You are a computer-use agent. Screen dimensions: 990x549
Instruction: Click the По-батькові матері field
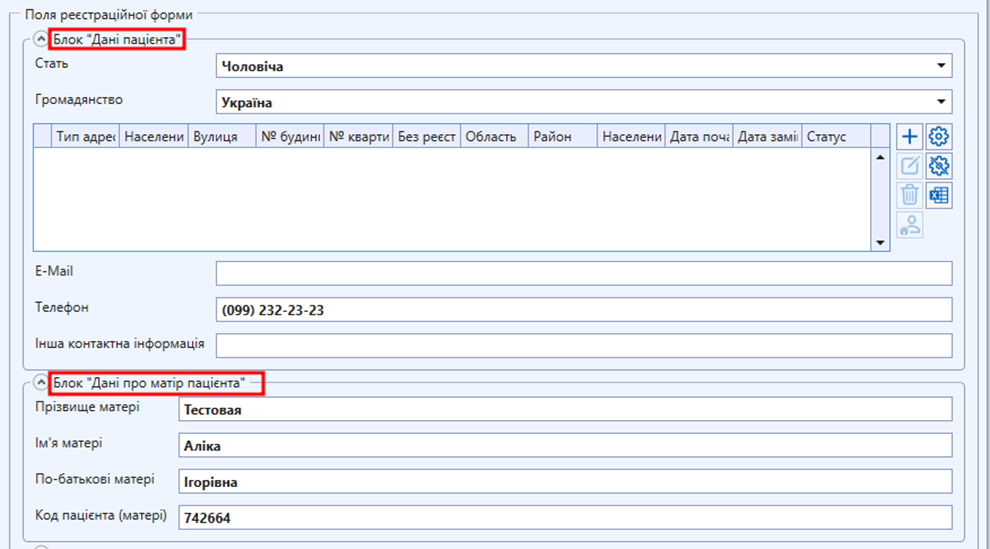pos(565,481)
